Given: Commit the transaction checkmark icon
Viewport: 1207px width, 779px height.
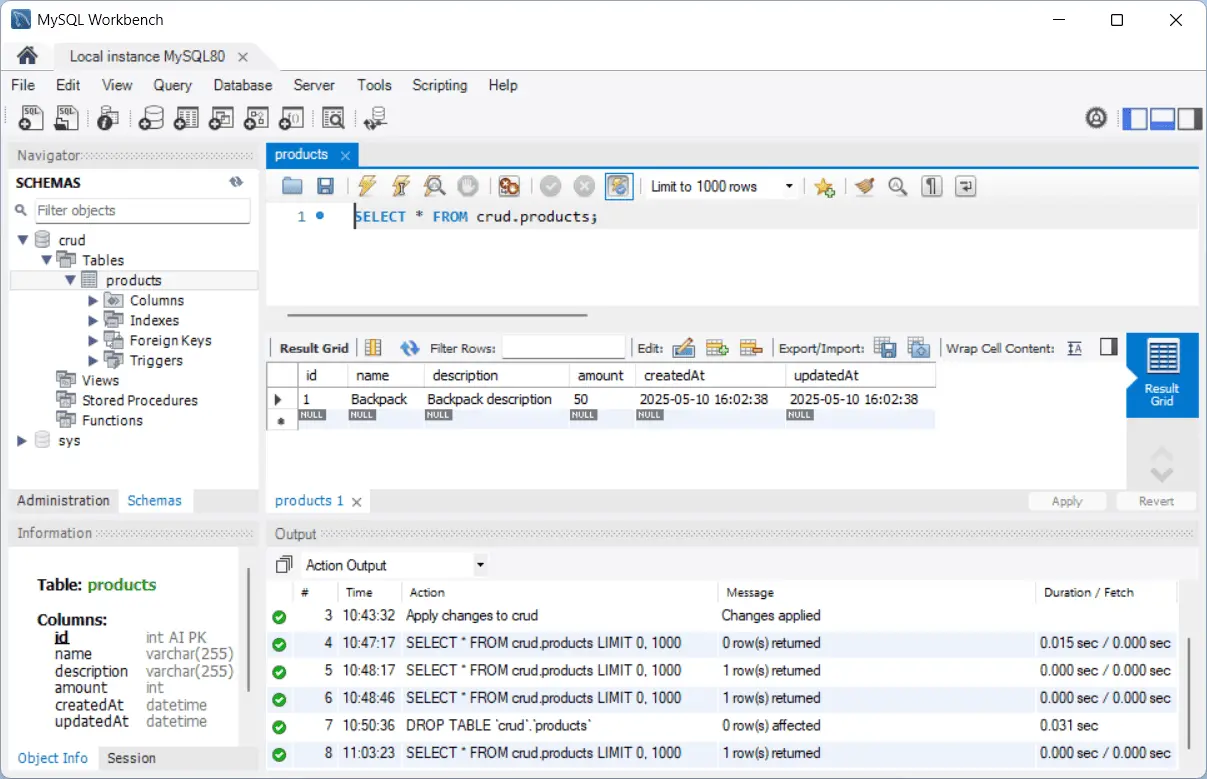Looking at the screenshot, I should (x=550, y=186).
